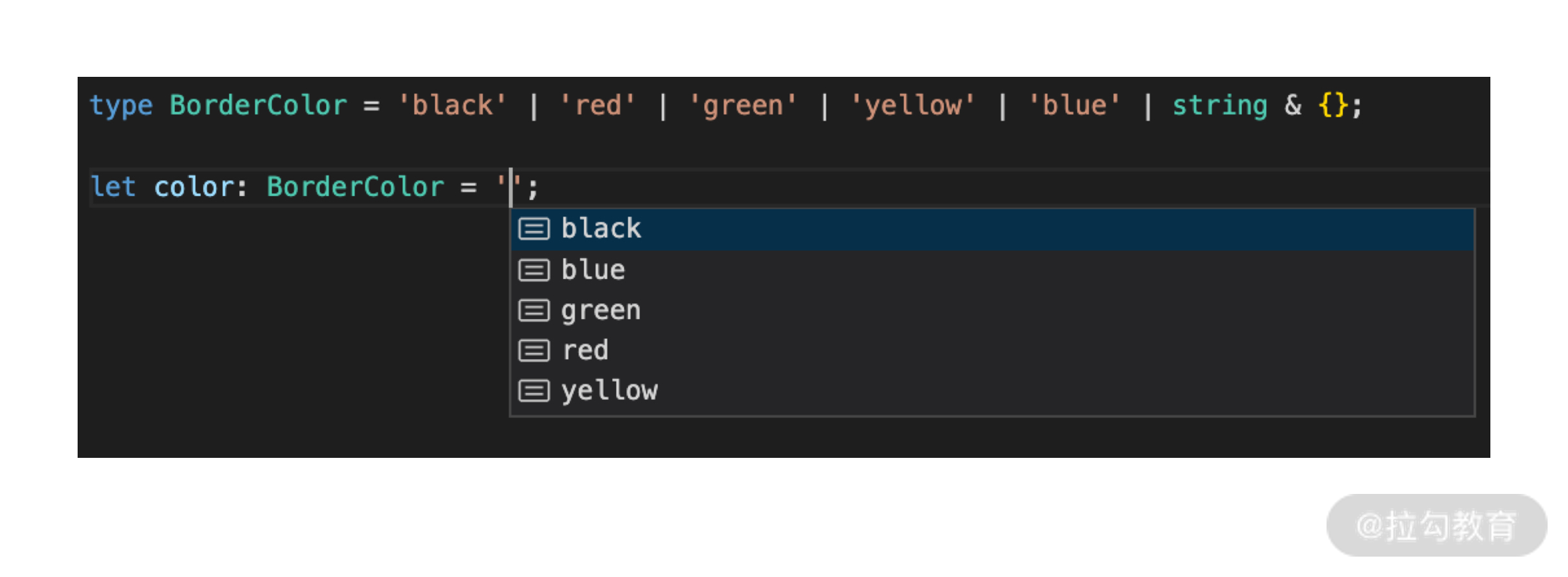Click the icon beside the green suggestion
Image resolution: width=1568 pixels, height=577 pixels.
coord(534,310)
